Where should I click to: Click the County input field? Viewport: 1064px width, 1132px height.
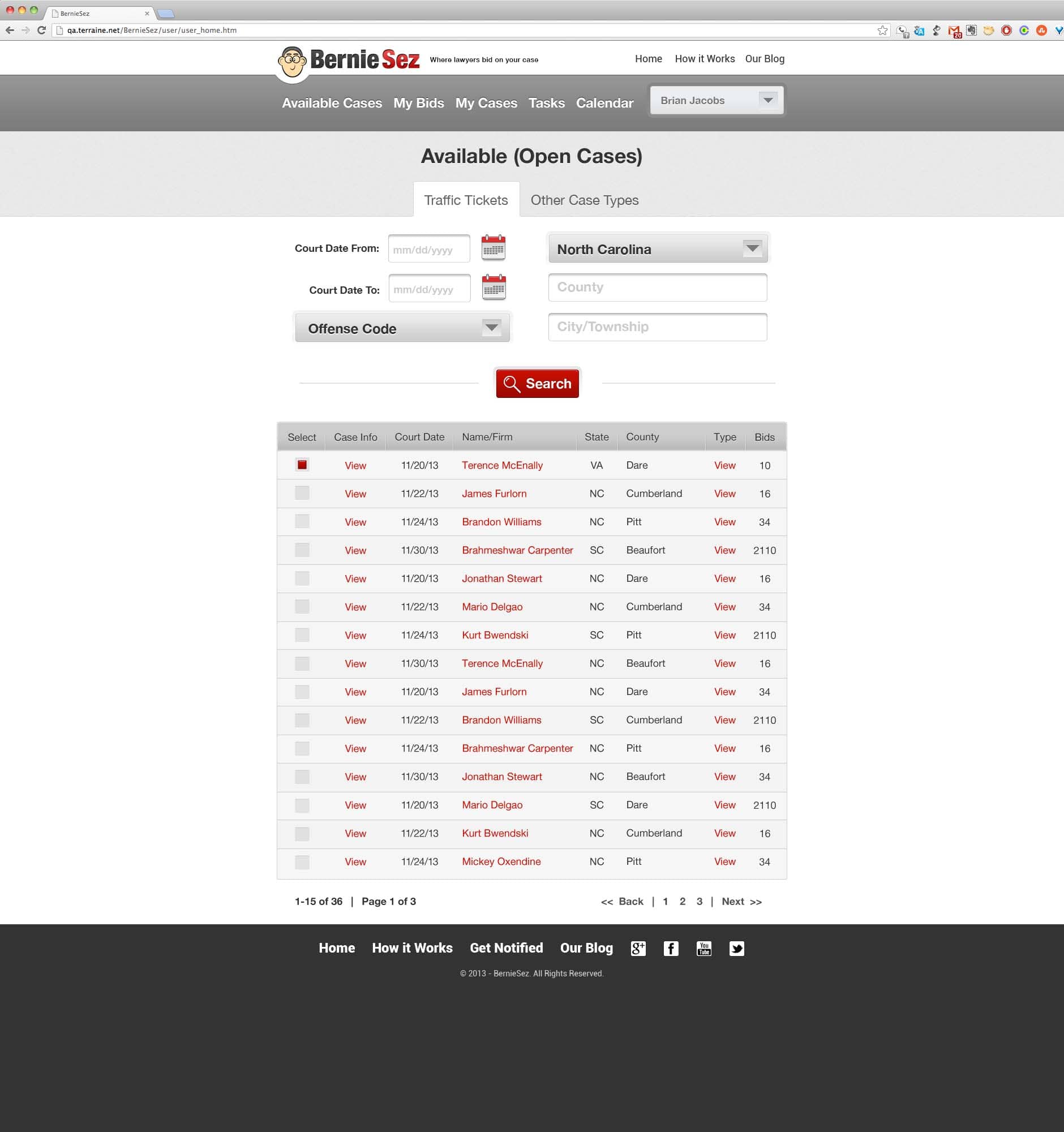tap(657, 288)
